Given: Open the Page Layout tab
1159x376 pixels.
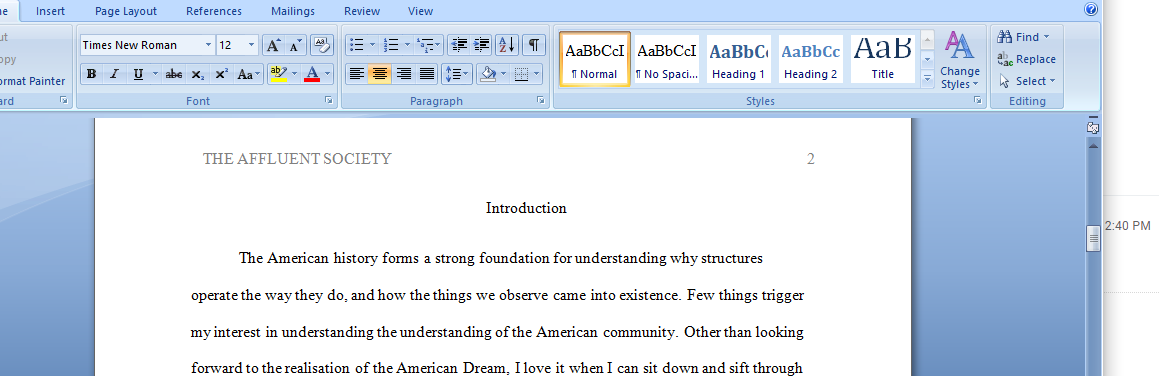Looking at the screenshot, I should click(x=126, y=11).
